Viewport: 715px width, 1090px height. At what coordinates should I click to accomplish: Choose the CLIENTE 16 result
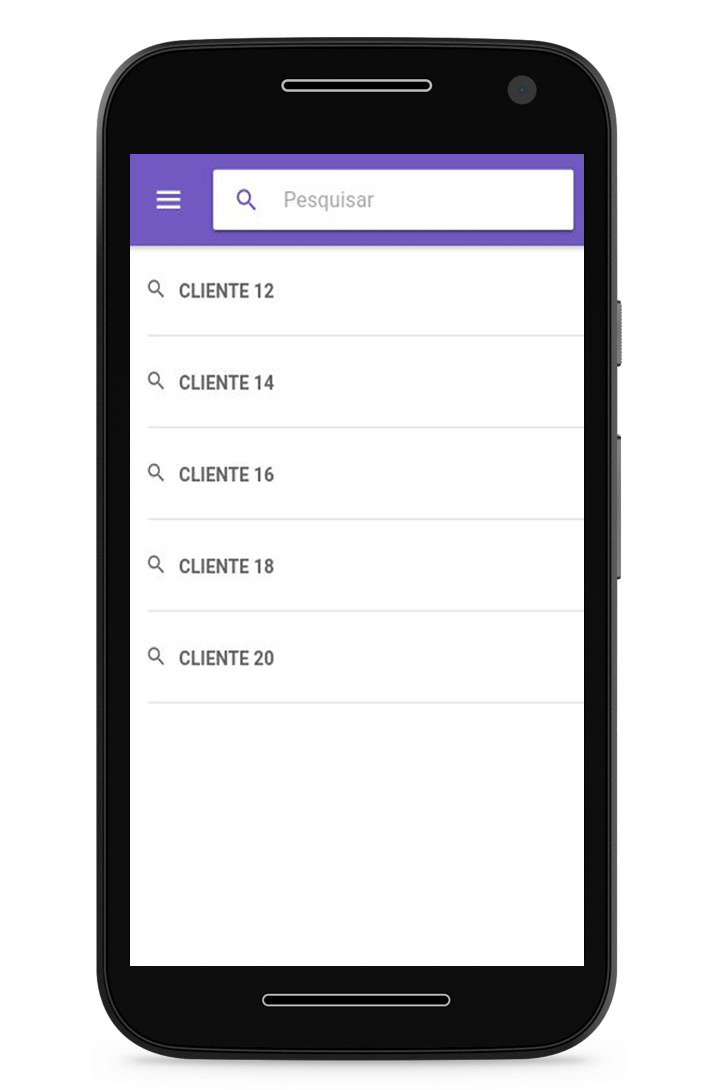365,474
